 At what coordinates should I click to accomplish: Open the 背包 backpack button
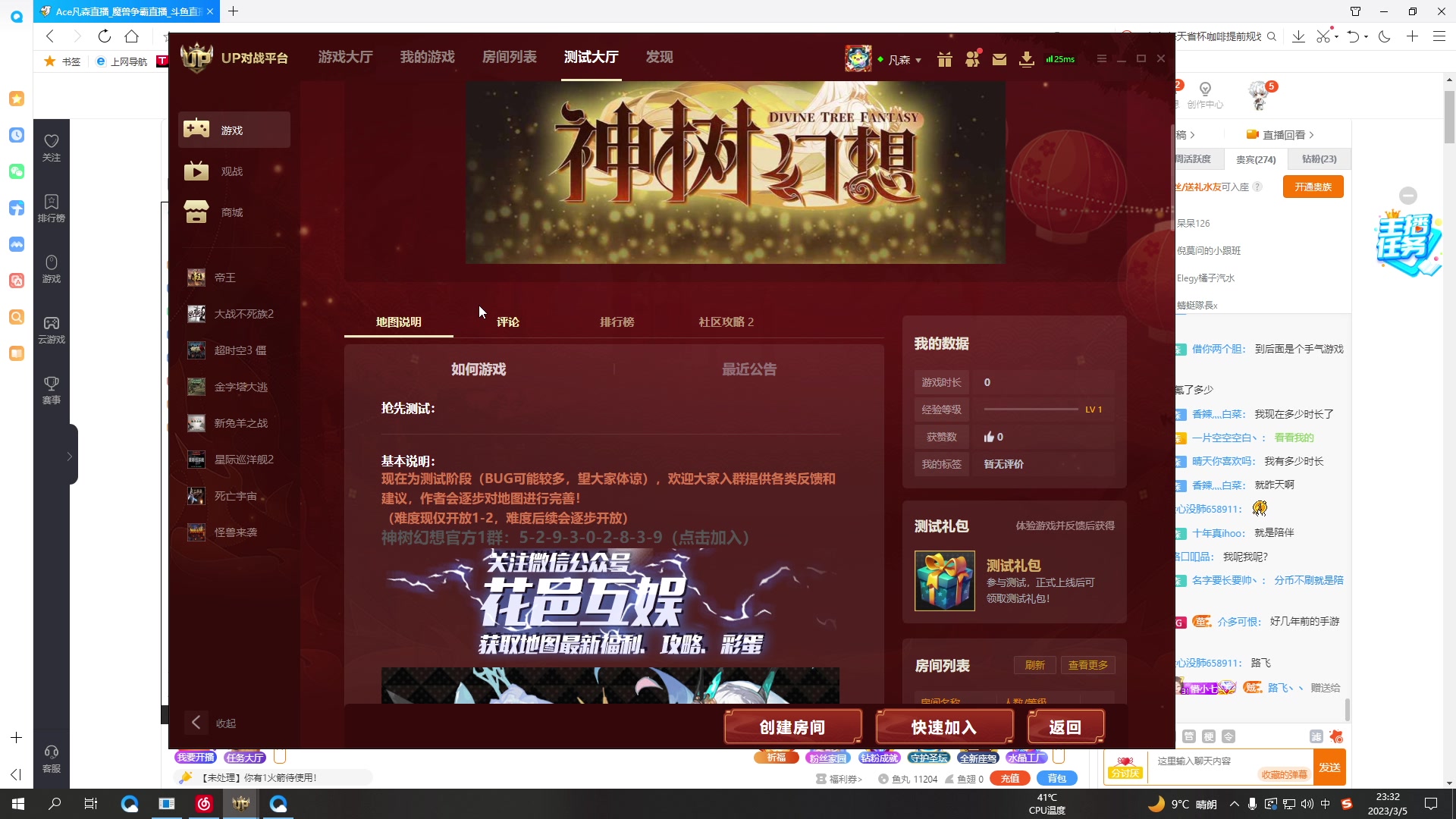pos(1056,779)
